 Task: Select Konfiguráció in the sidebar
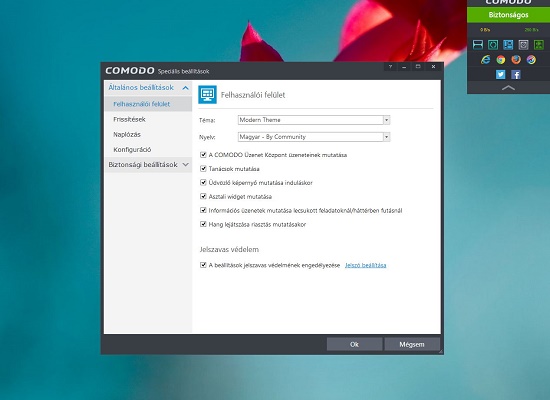(x=148, y=149)
